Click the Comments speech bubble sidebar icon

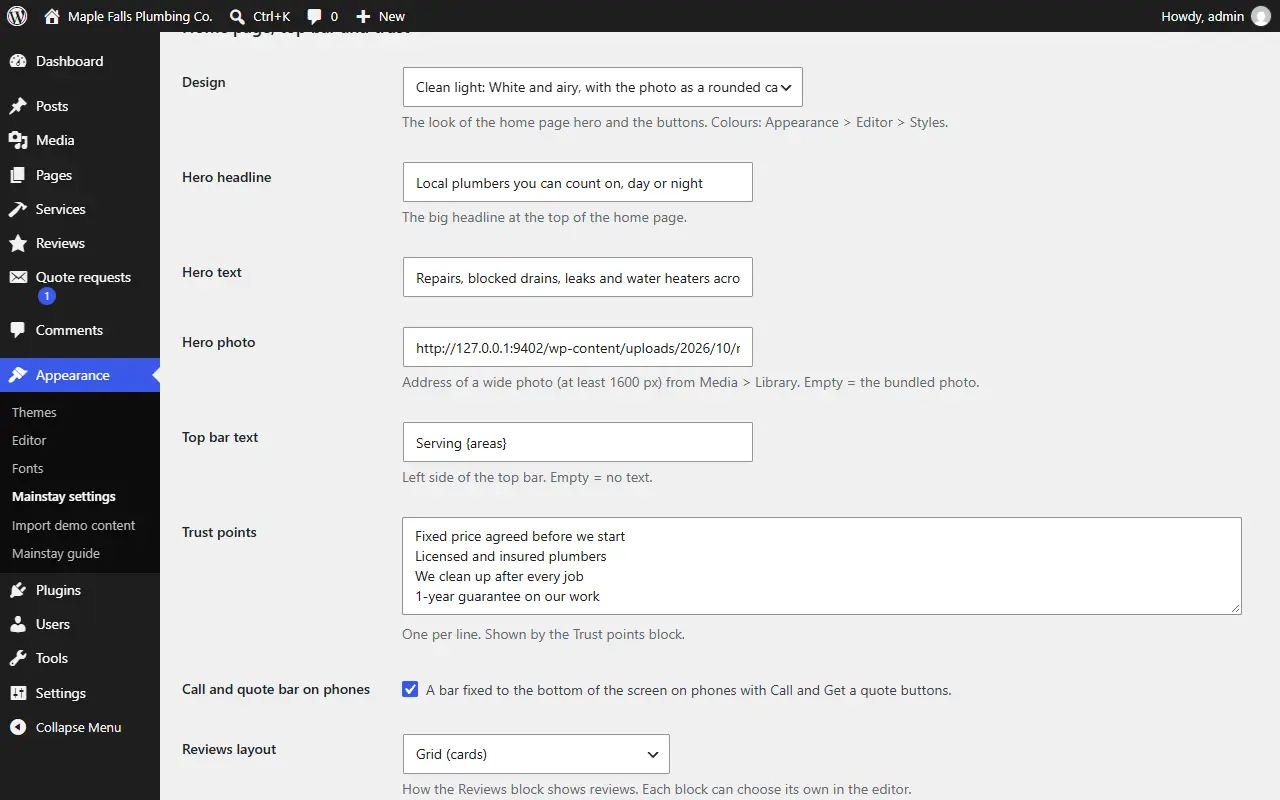(x=18, y=330)
